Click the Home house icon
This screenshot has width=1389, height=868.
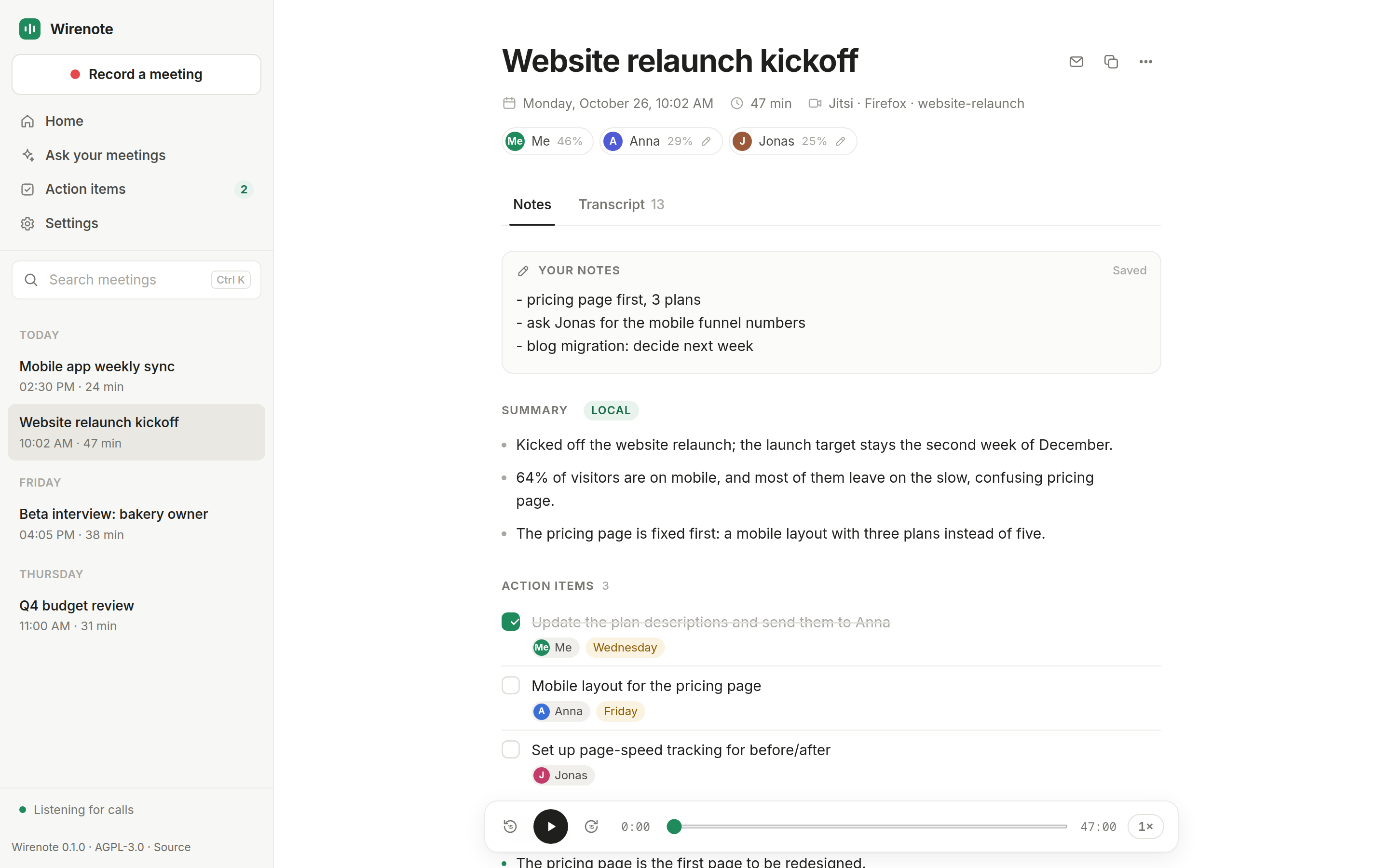pyautogui.click(x=27, y=121)
